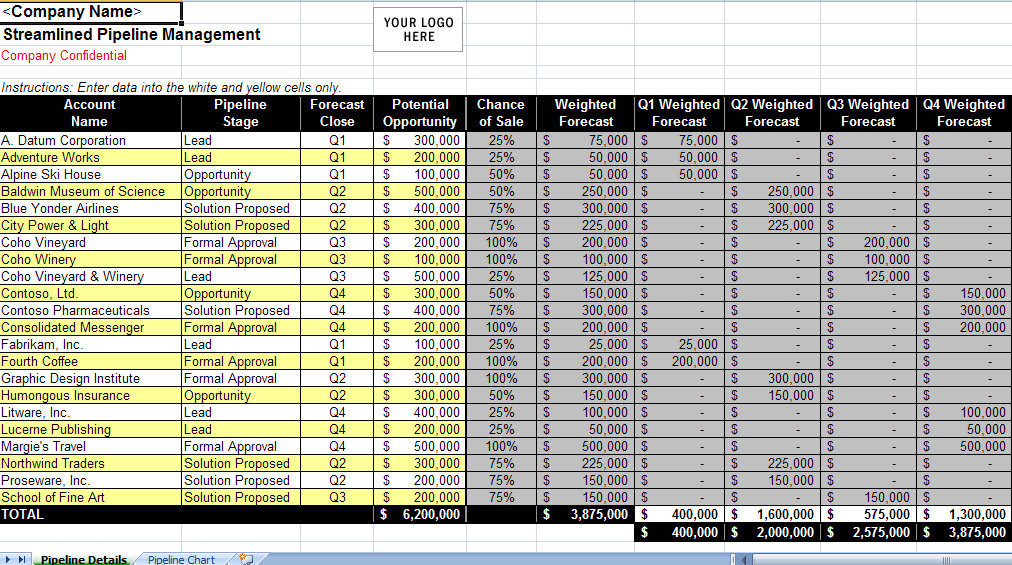Click the Chance of Sale column header
Image resolution: width=1012 pixels, height=565 pixels.
[x=501, y=113]
